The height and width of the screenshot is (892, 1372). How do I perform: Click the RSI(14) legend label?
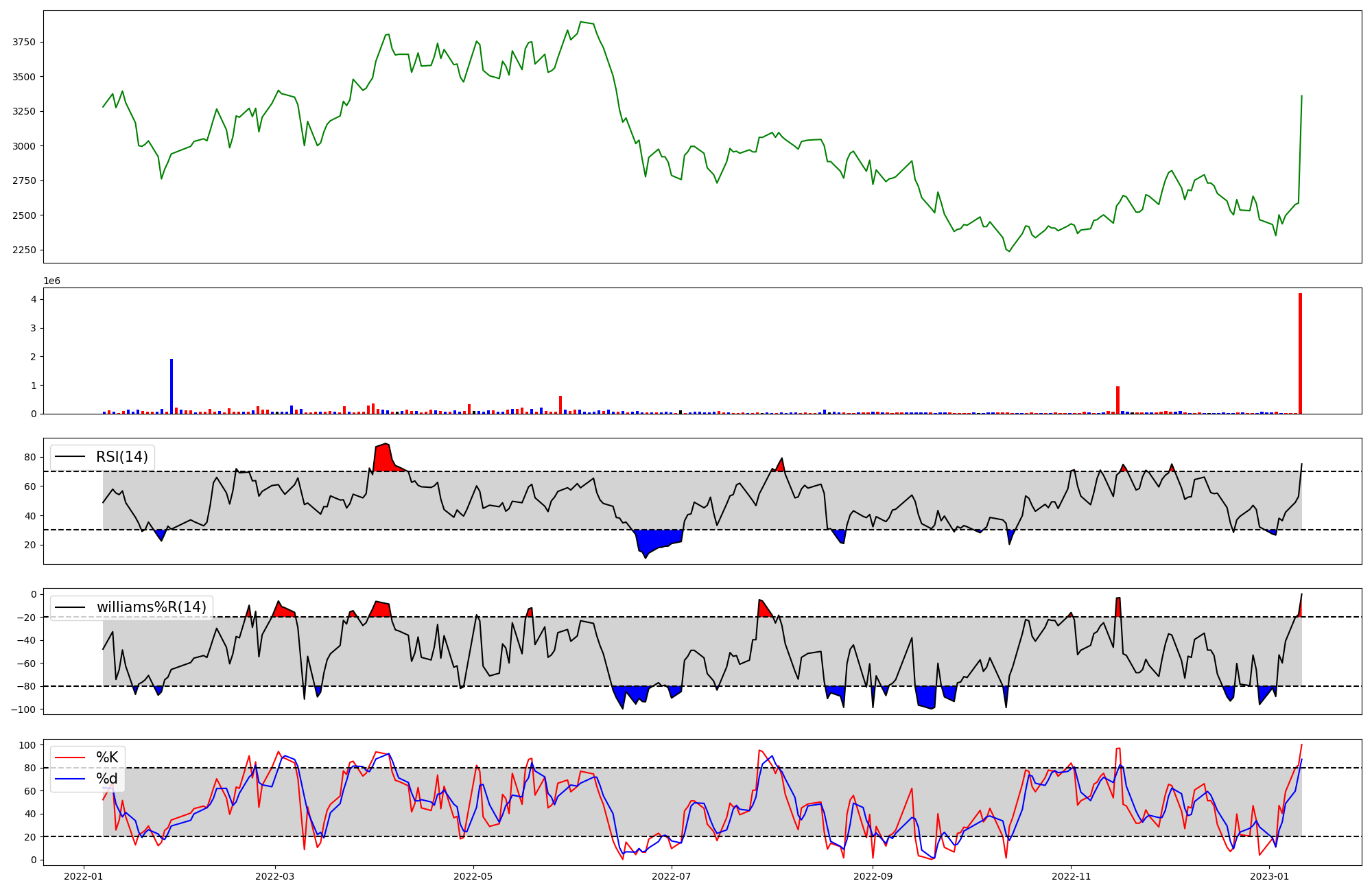point(121,457)
